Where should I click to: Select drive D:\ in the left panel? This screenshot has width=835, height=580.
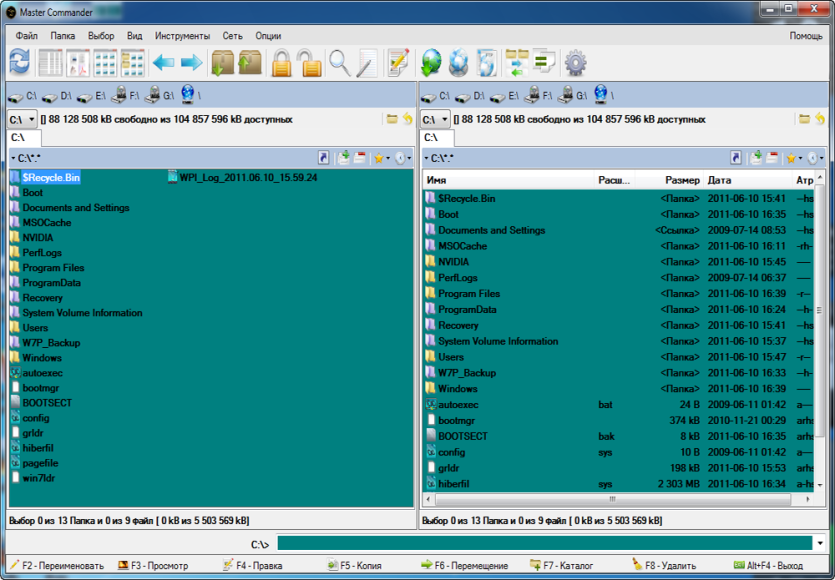58,96
